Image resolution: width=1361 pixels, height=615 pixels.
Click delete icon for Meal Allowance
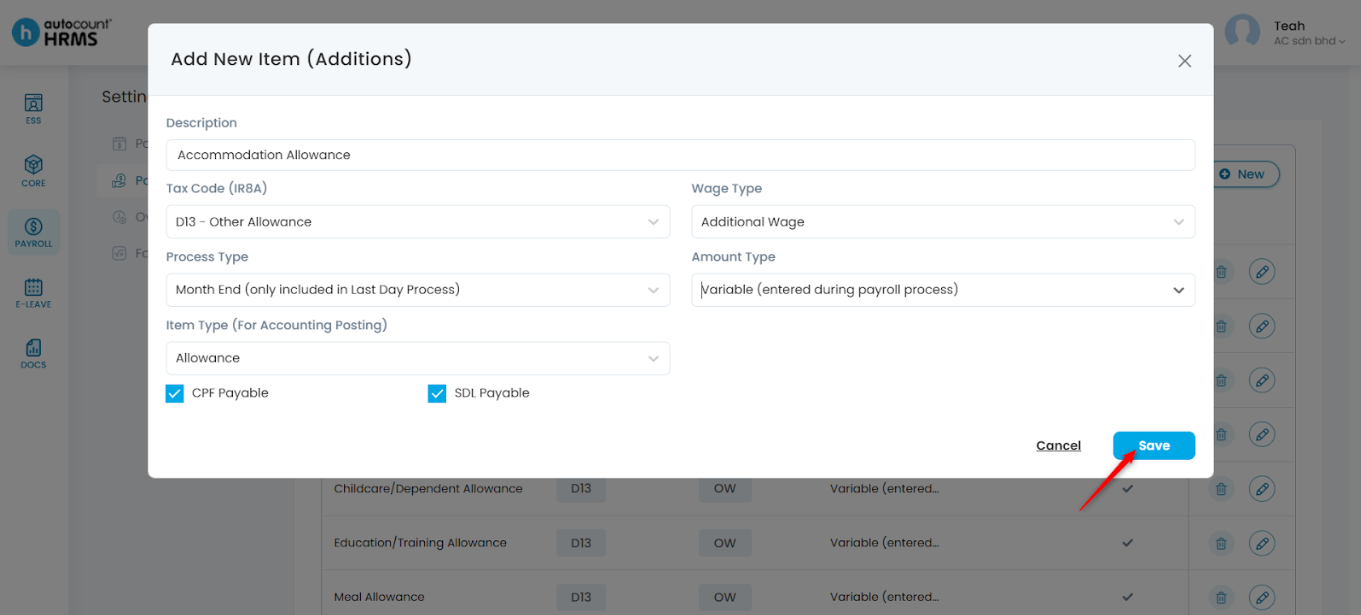point(1220,597)
